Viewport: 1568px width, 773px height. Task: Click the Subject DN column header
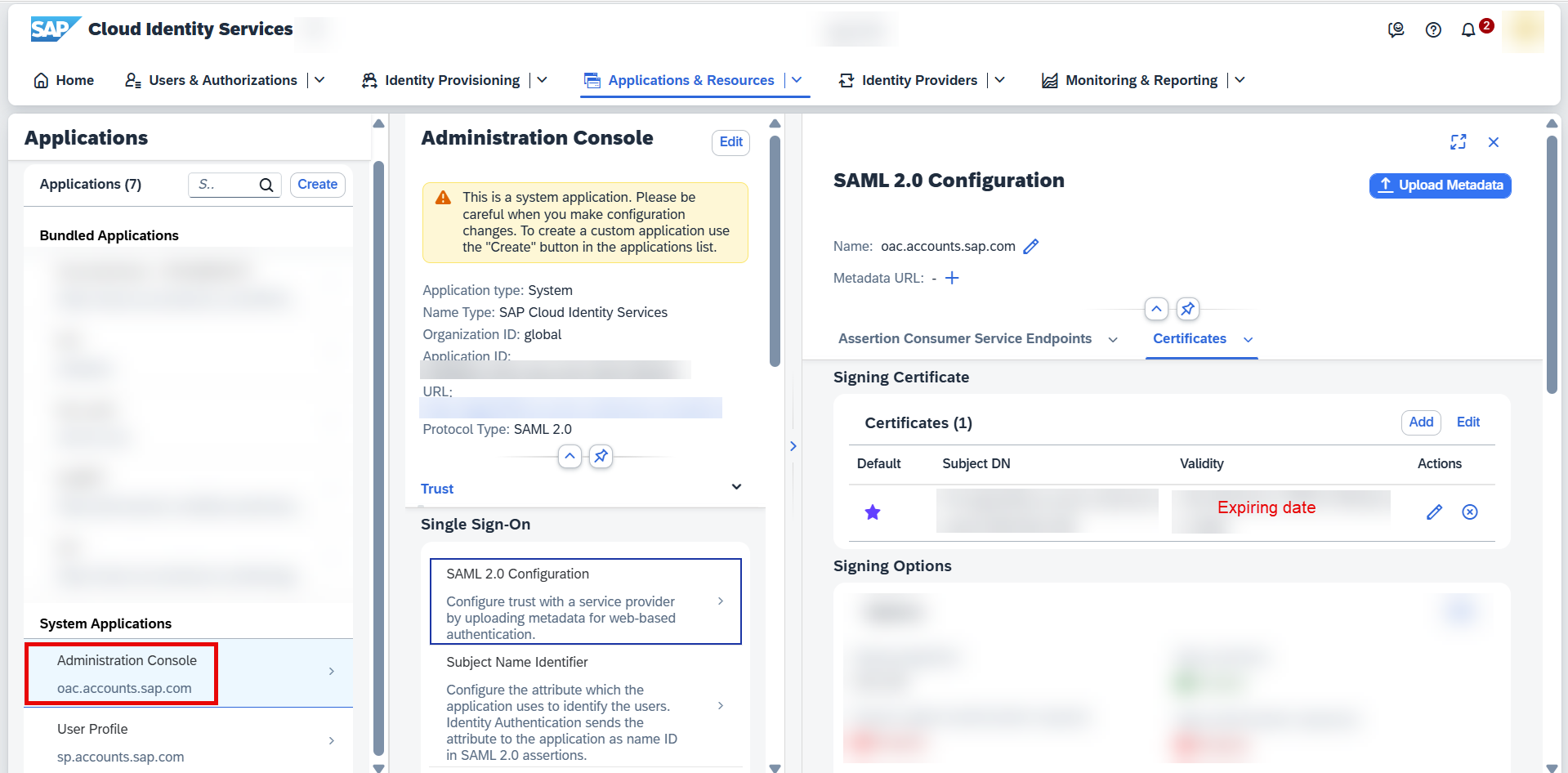976,463
